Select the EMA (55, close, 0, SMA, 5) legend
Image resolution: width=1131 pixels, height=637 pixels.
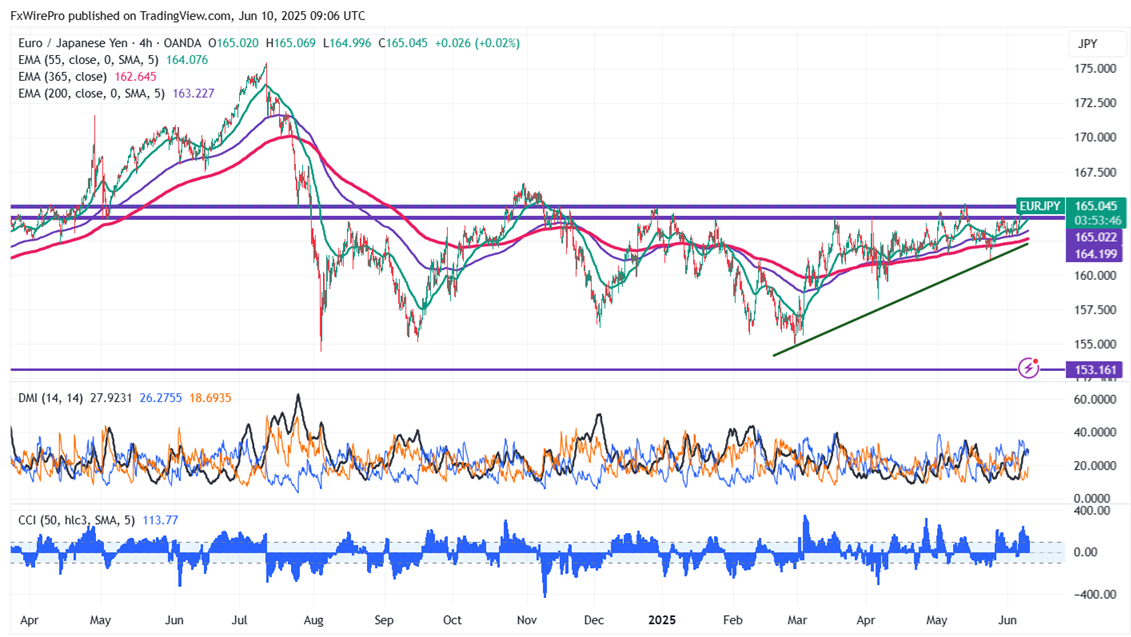click(88, 60)
